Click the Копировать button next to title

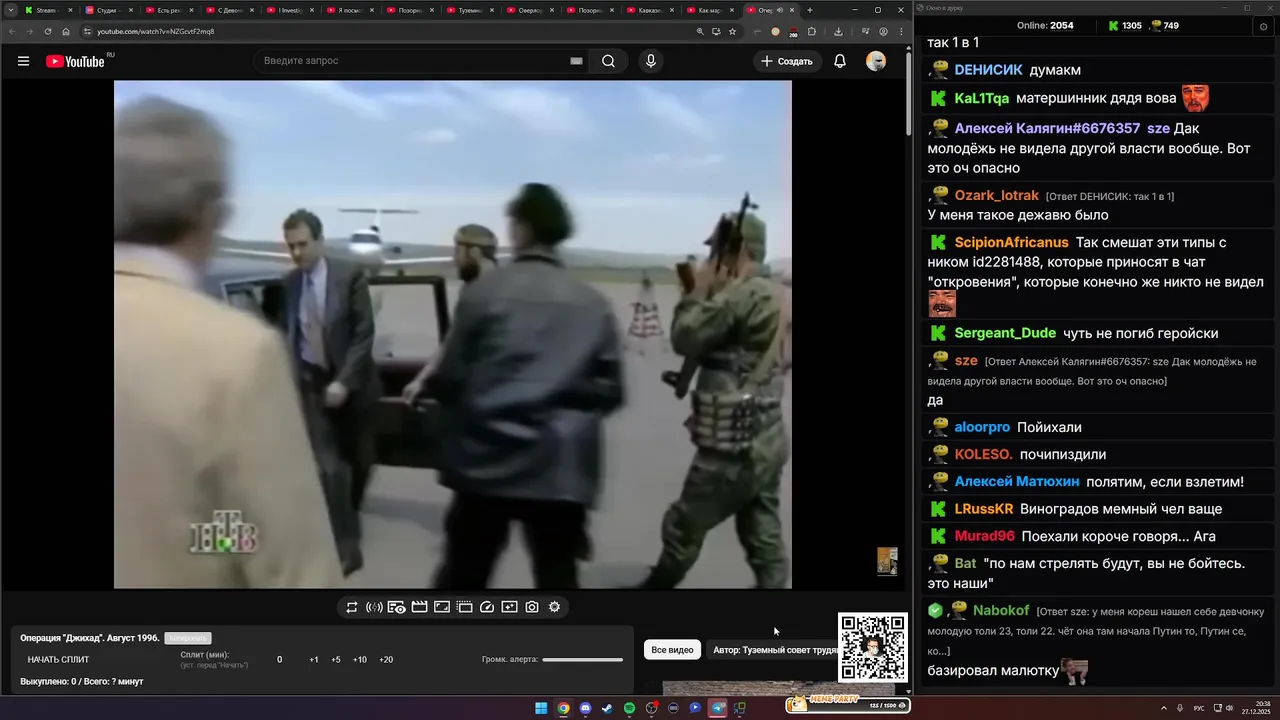pyautogui.click(x=188, y=638)
